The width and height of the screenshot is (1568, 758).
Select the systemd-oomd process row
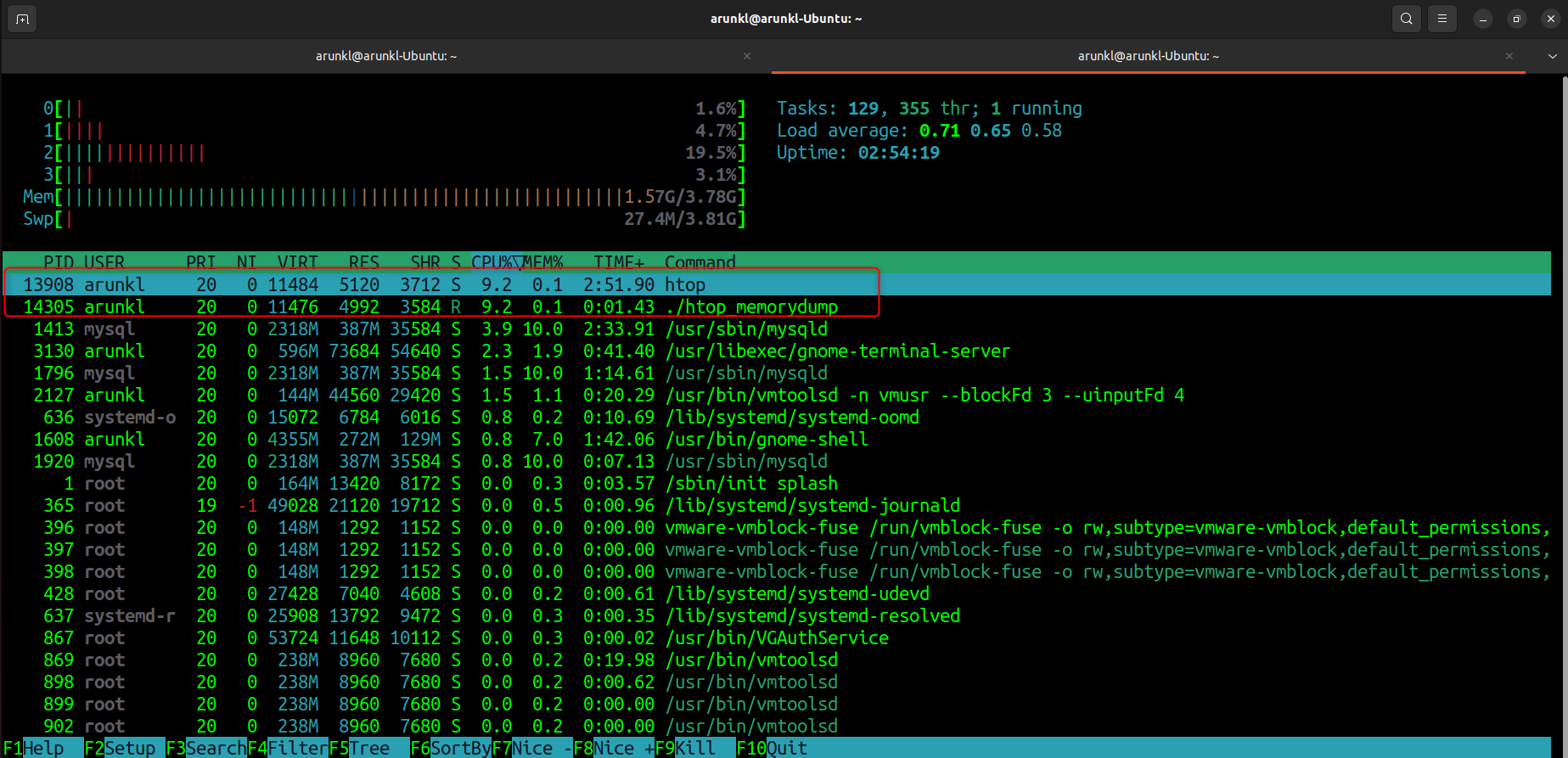click(777, 417)
